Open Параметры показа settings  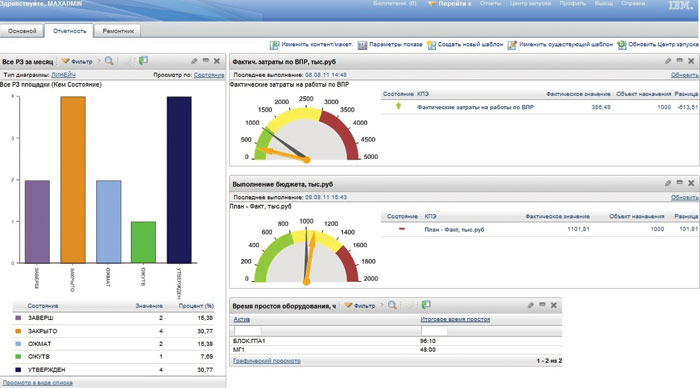coord(390,45)
